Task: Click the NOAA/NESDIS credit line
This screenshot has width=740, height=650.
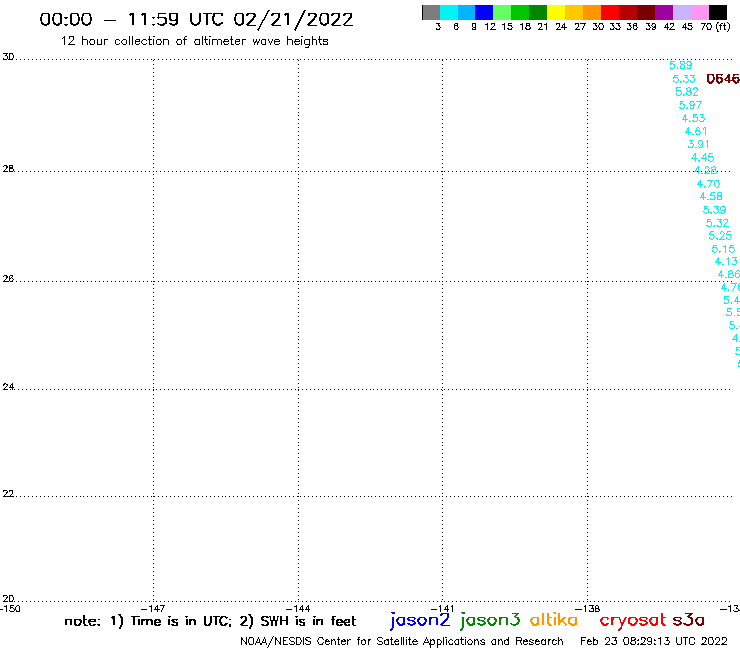Action: pos(402,641)
